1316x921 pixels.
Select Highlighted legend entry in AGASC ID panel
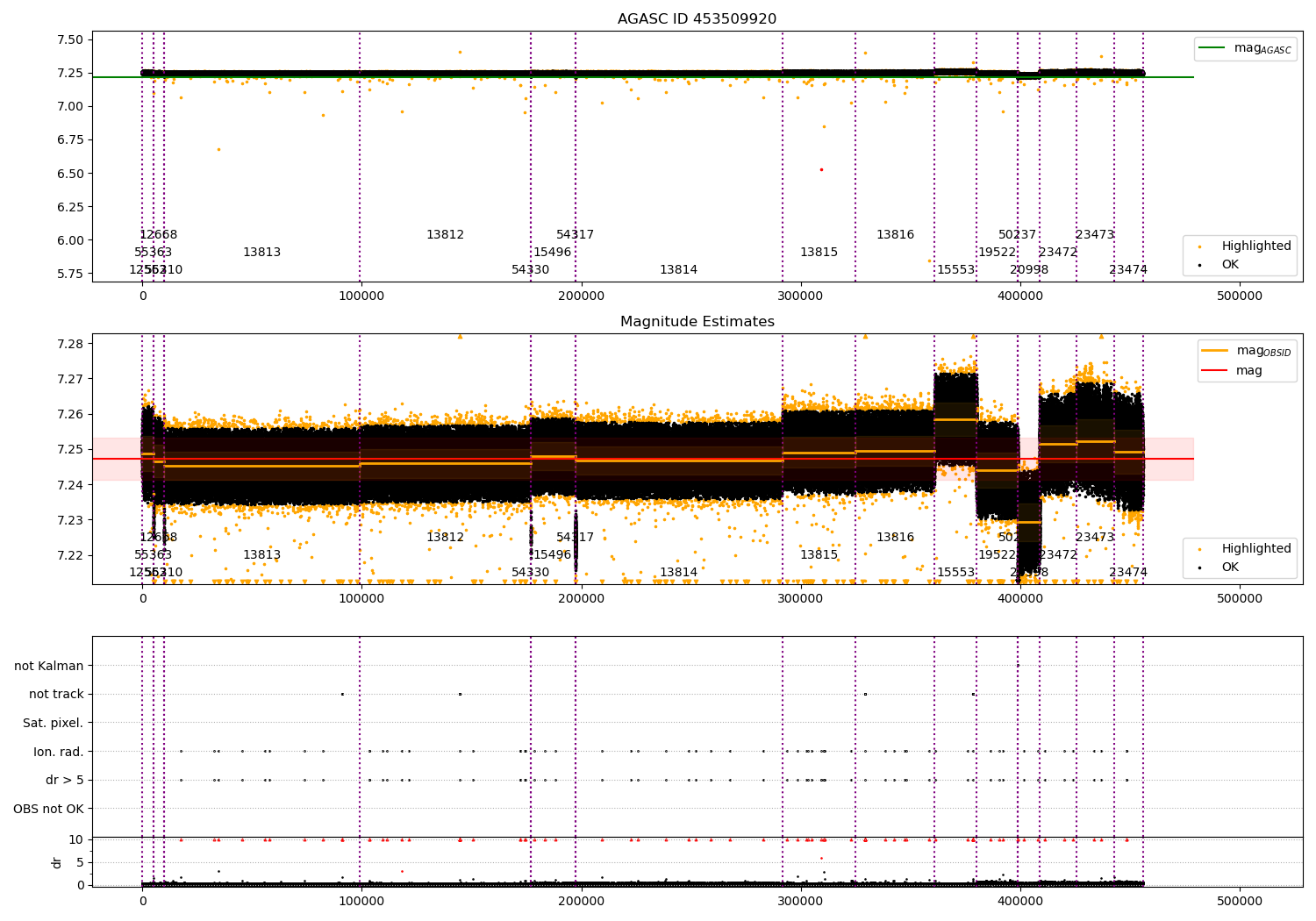pyautogui.click(x=1246, y=246)
